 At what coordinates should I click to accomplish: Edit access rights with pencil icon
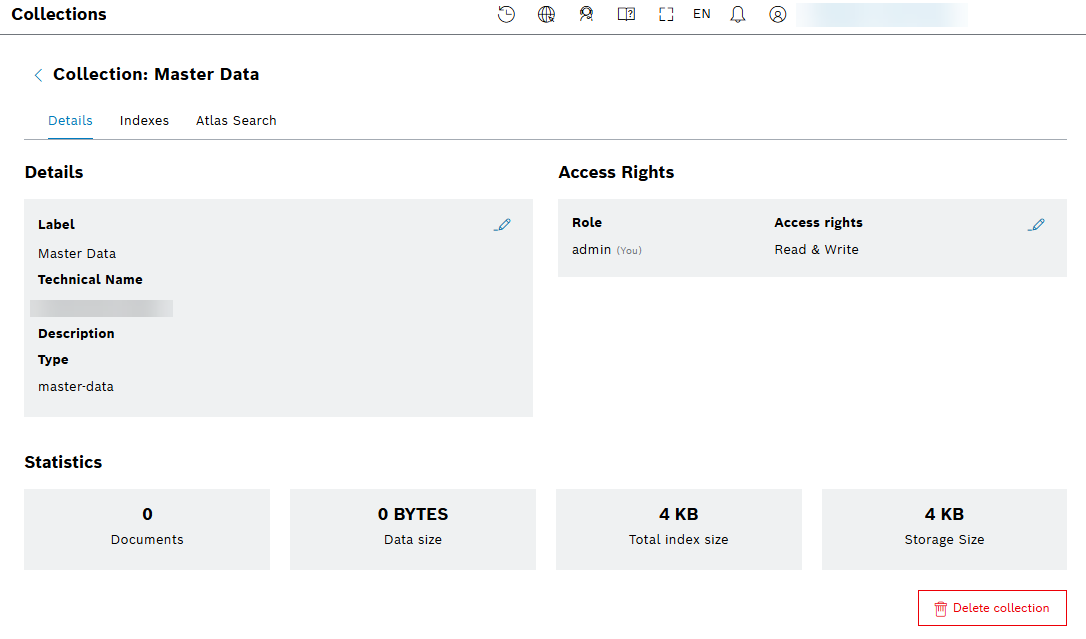point(1036,225)
